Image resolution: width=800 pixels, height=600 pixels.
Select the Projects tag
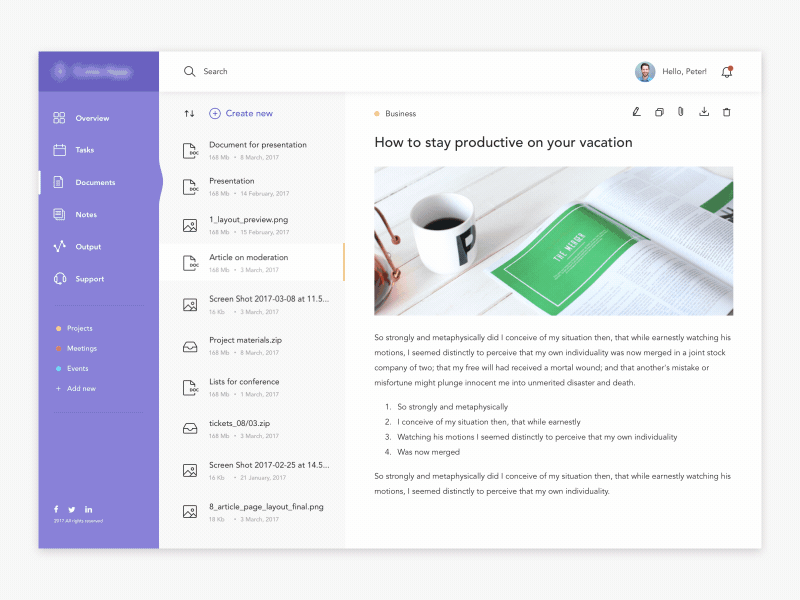click(x=74, y=328)
